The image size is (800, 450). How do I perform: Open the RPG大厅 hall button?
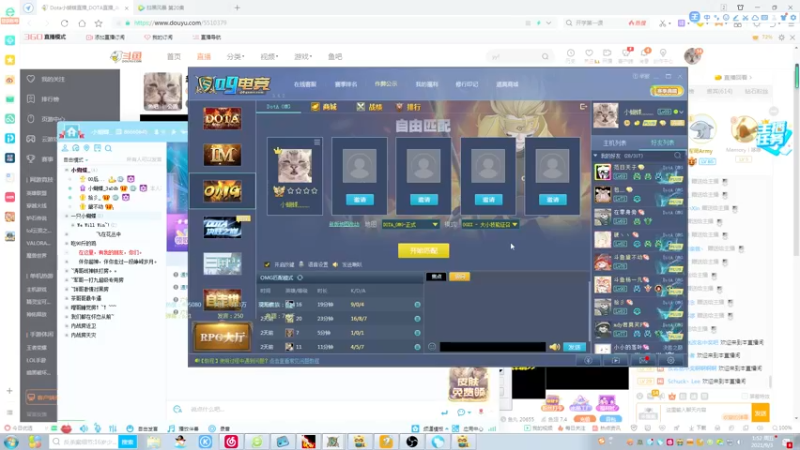(222, 337)
